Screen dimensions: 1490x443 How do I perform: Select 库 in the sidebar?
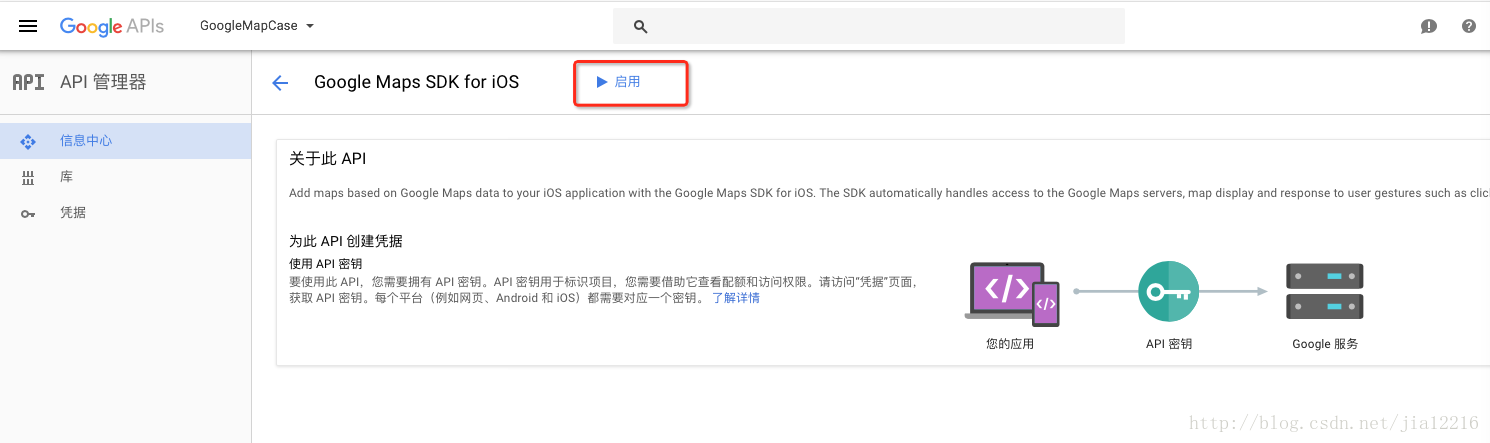pos(125,177)
